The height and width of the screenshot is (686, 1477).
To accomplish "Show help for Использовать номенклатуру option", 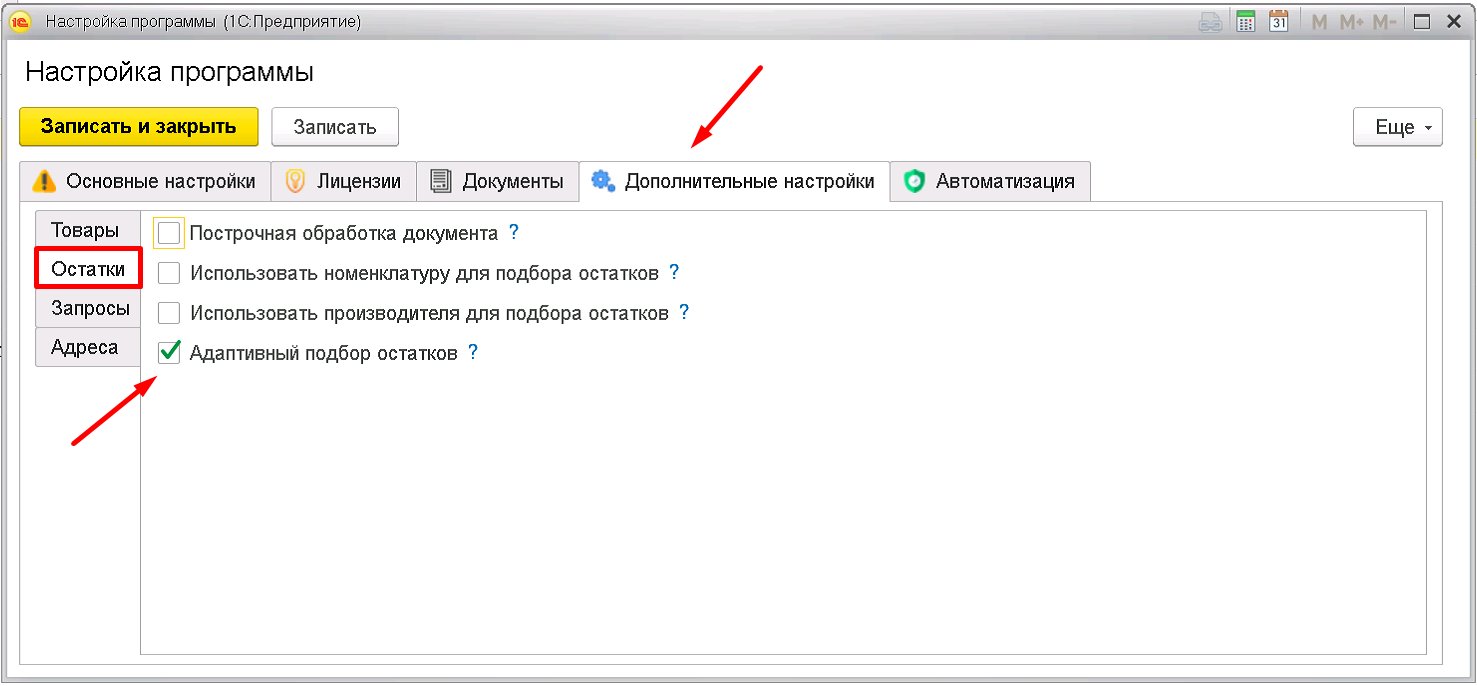I will pos(674,272).
